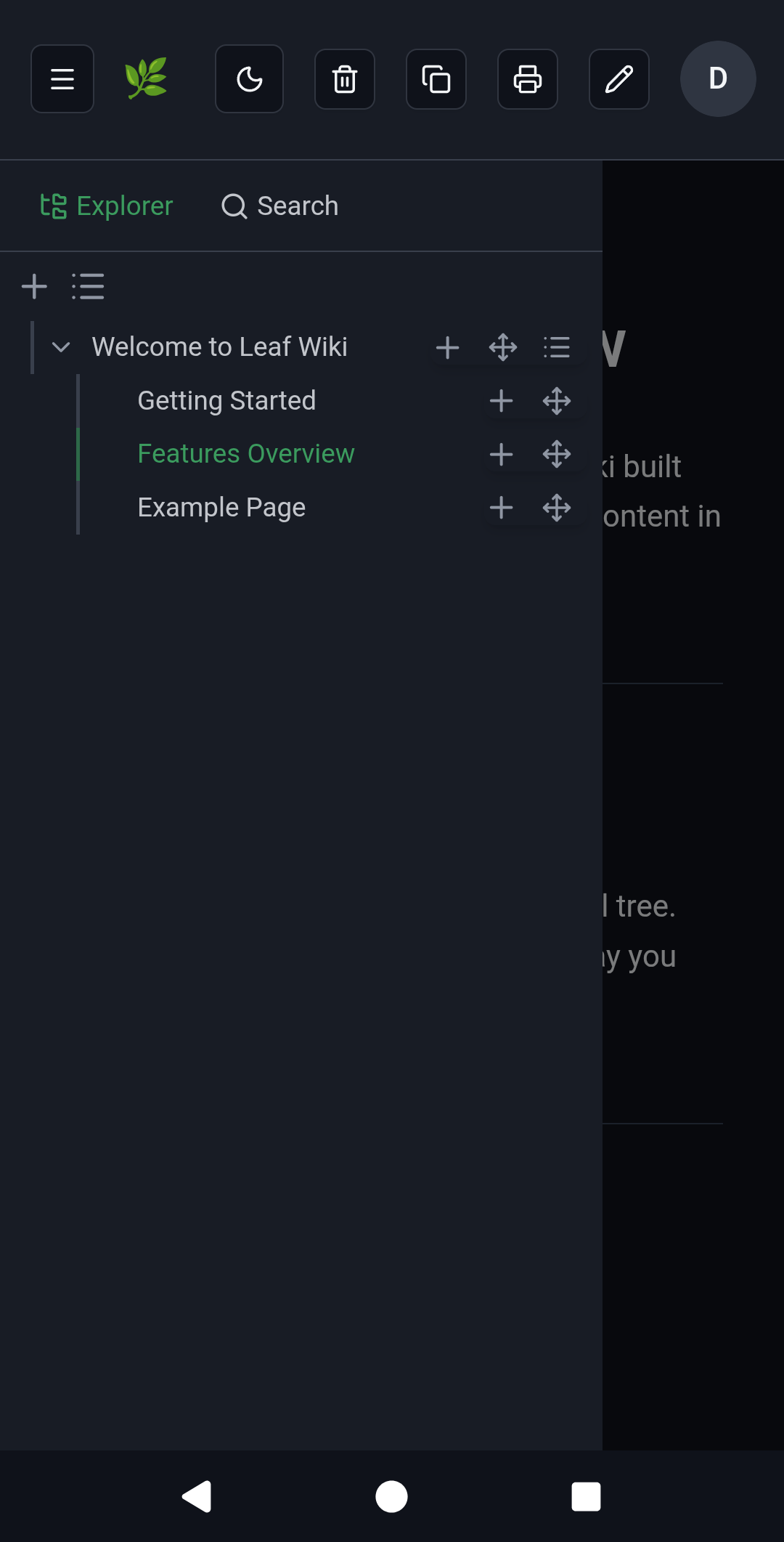Switch to the Search tab
The width and height of the screenshot is (784, 1542).
pos(280,206)
